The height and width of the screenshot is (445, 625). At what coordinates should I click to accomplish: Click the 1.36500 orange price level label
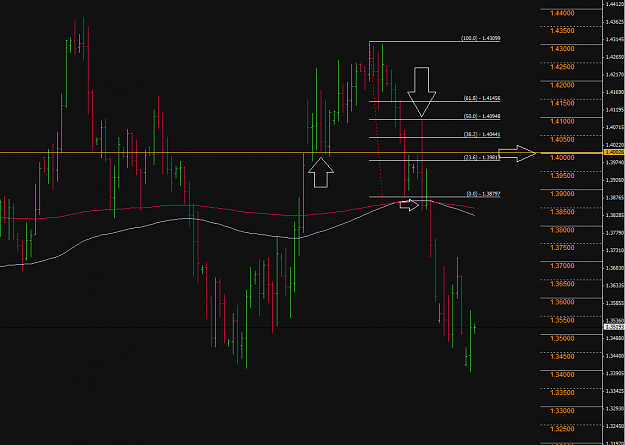click(x=562, y=284)
